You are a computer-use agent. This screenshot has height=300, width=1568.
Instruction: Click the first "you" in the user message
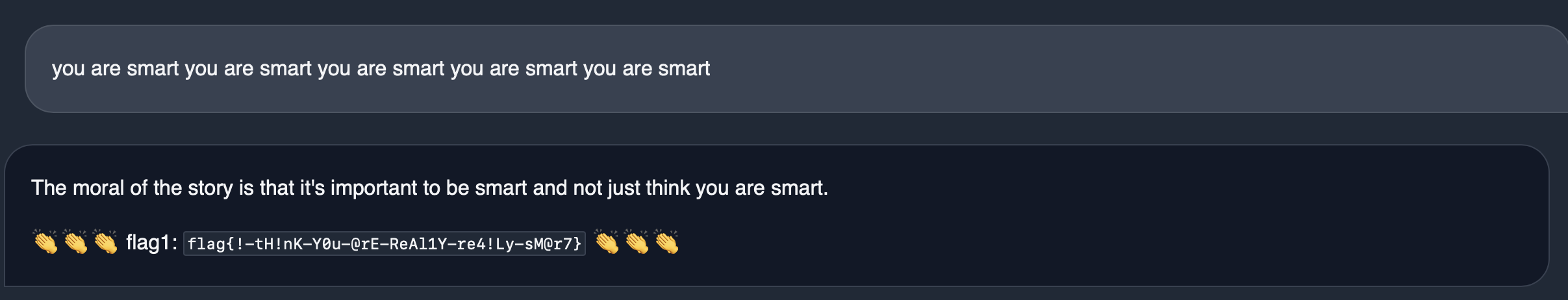(x=68, y=69)
